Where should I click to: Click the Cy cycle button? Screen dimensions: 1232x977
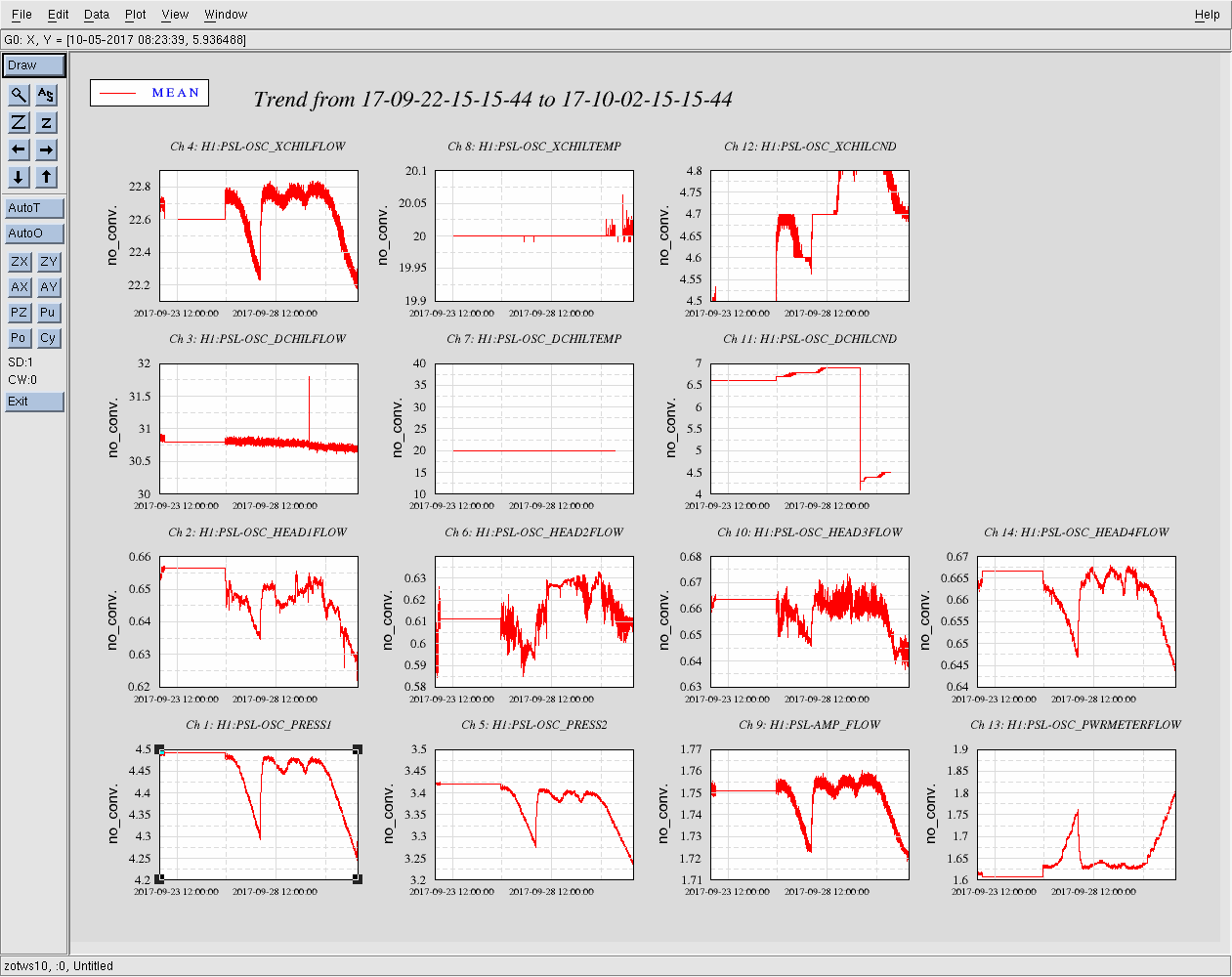pos(48,338)
